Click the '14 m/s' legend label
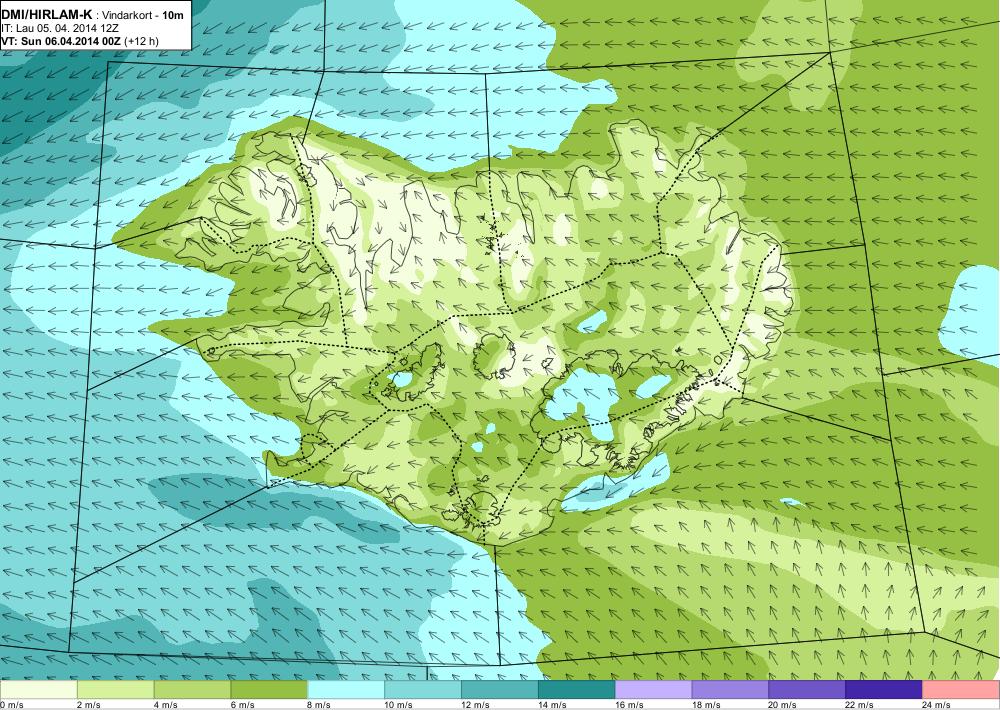This screenshot has width=1000, height=710. coord(552,705)
